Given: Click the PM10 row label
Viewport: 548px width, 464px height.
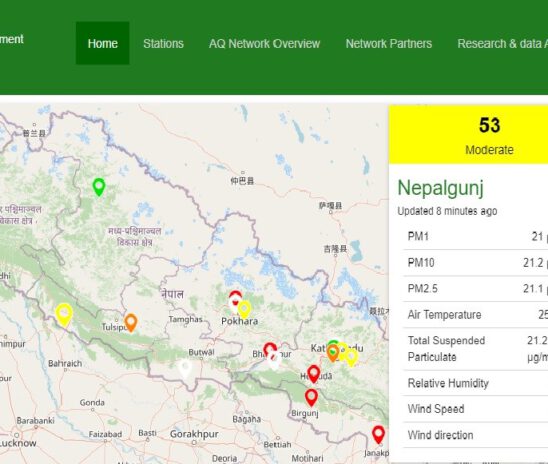Looking at the screenshot, I should (x=421, y=262).
